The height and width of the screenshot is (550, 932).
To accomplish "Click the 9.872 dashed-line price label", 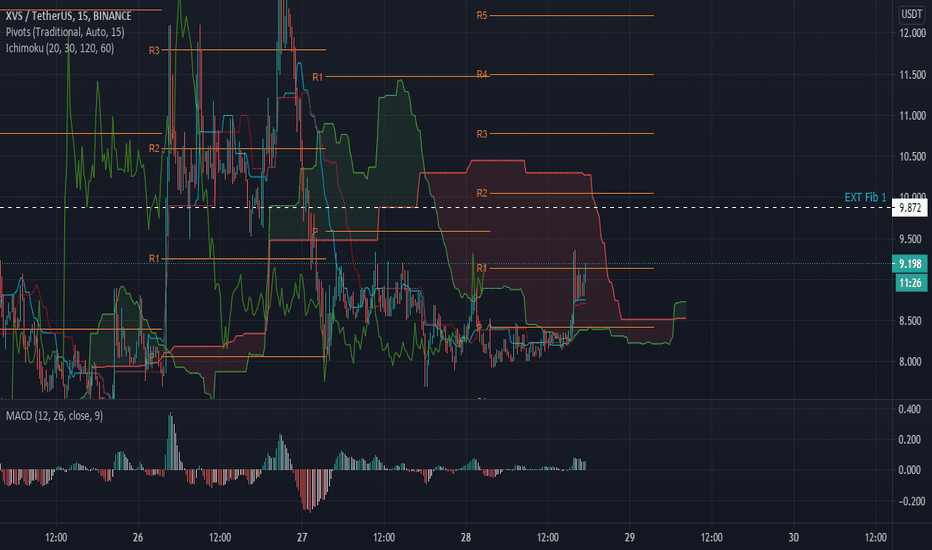I will click(x=909, y=208).
